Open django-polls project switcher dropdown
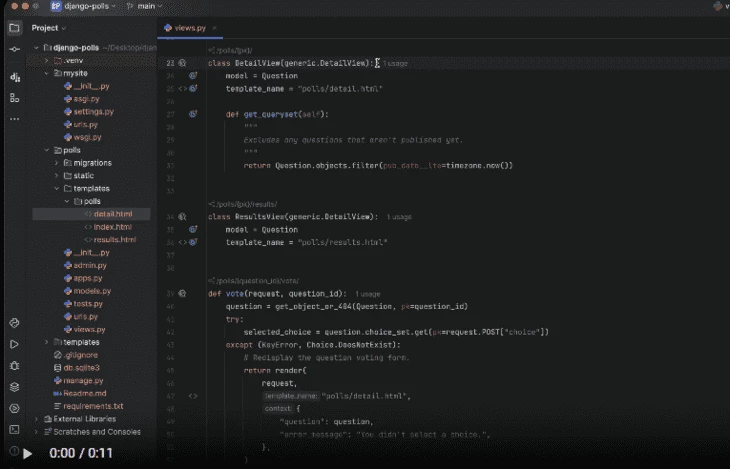The image size is (730, 469). [83, 6]
